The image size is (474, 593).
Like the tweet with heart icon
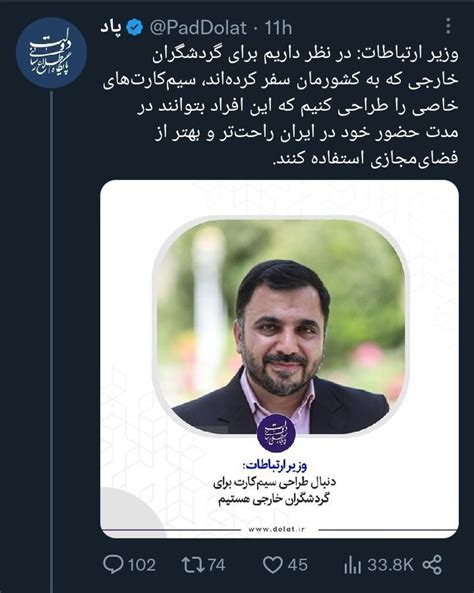coord(273,565)
